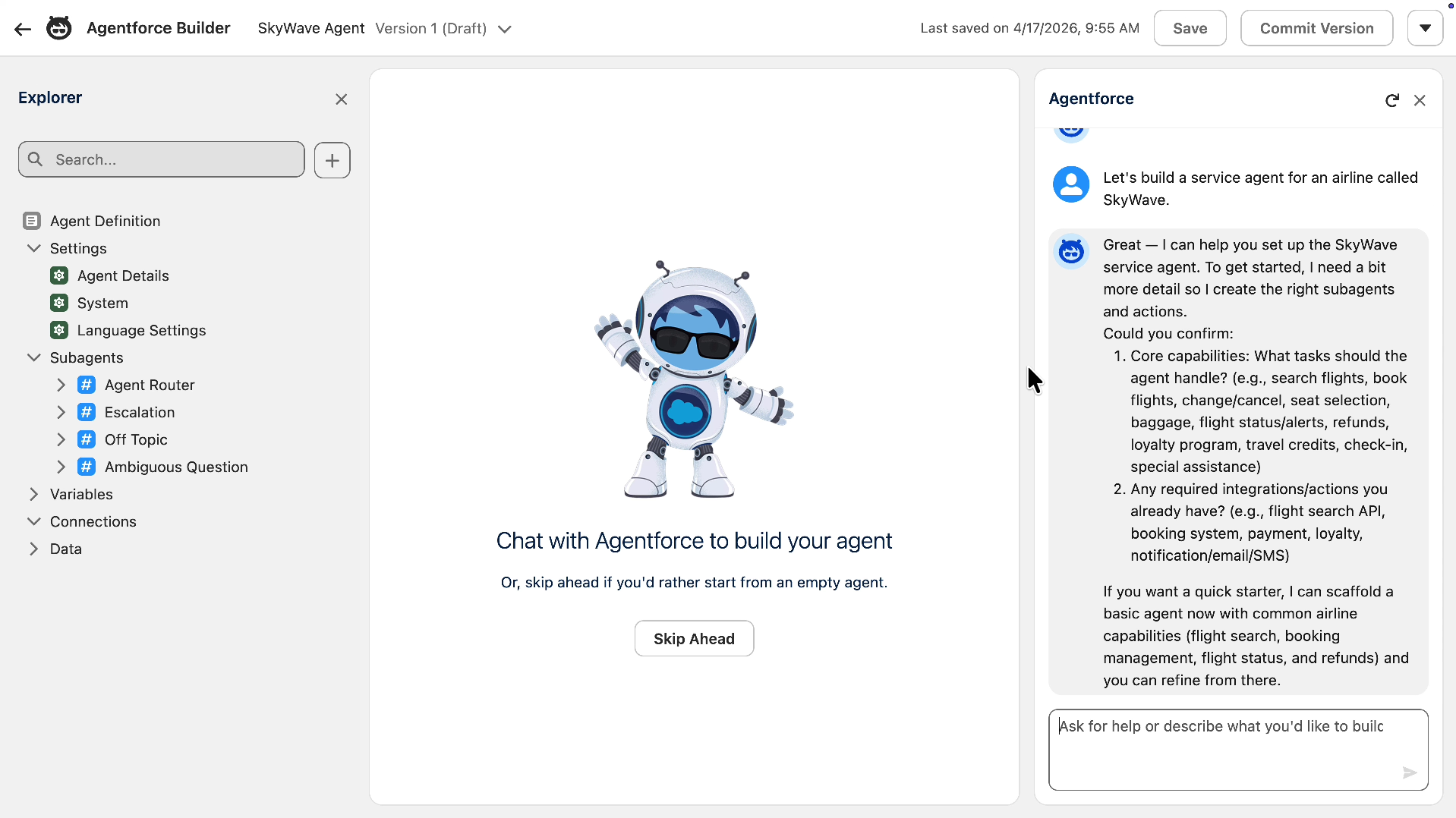1456x818 pixels.
Task: Click the SkyWave Agent name in header
Action: click(x=311, y=28)
